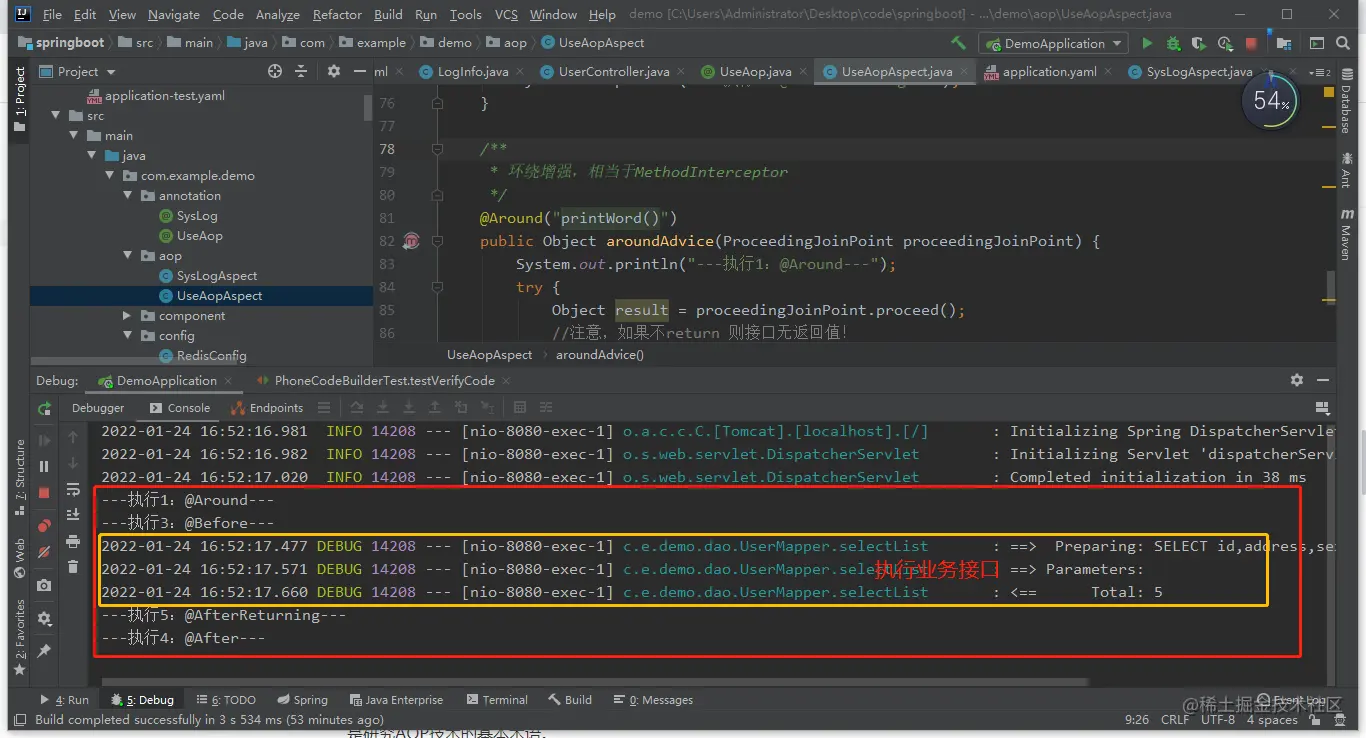Stop the application from the top toolbar

point(1251,43)
